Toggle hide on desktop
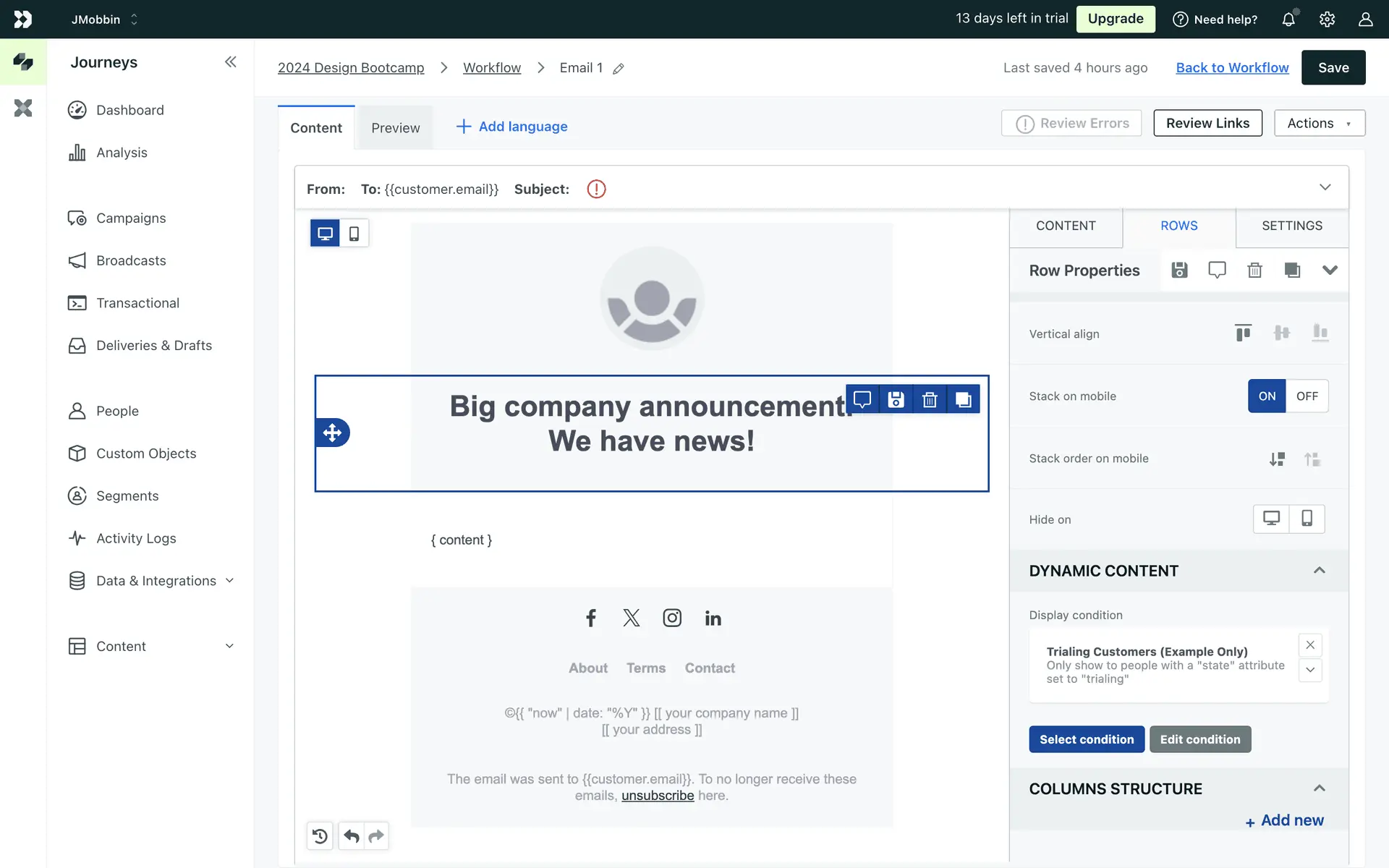 [x=1271, y=519]
